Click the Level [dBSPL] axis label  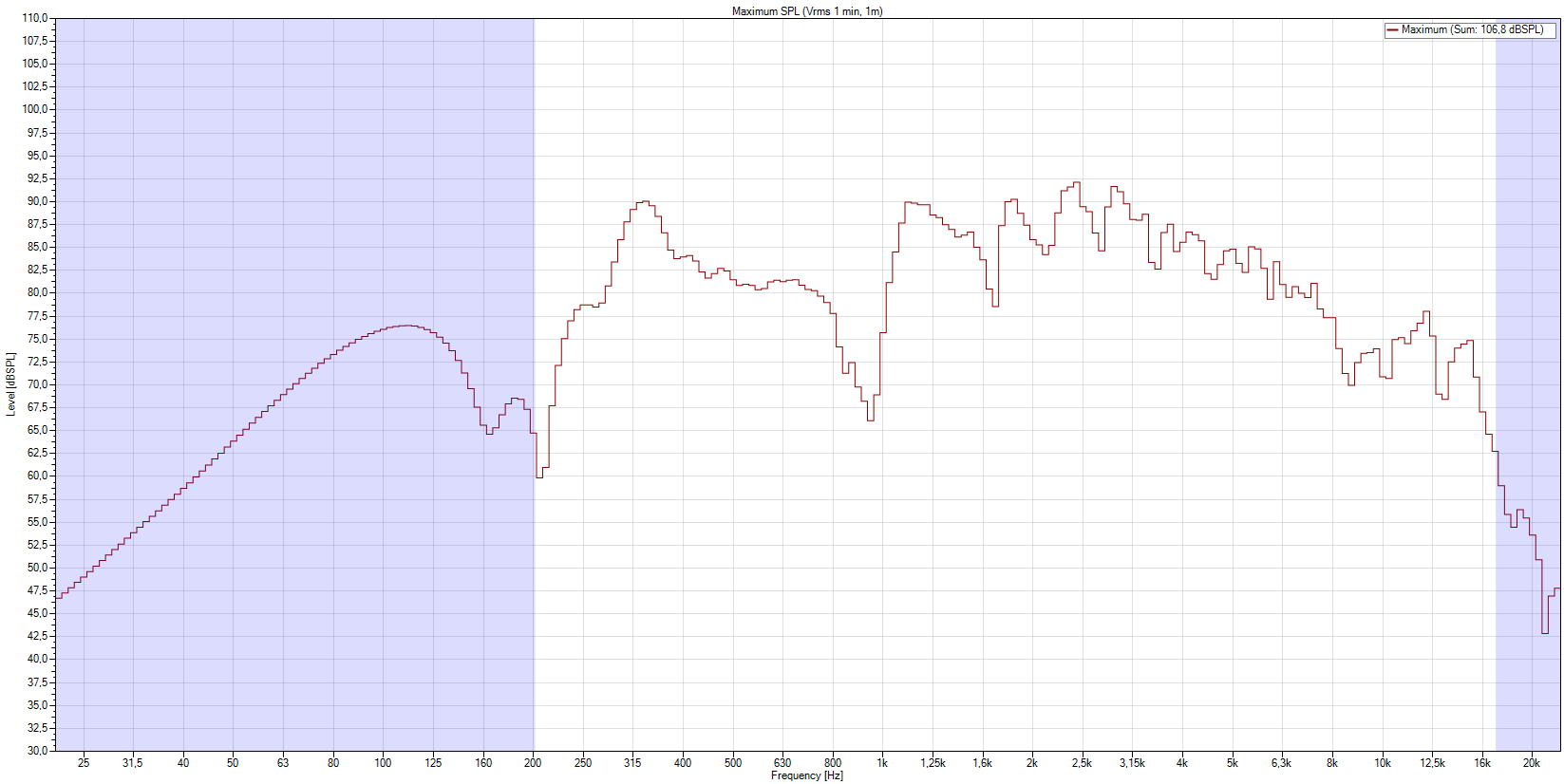click(x=11, y=384)
